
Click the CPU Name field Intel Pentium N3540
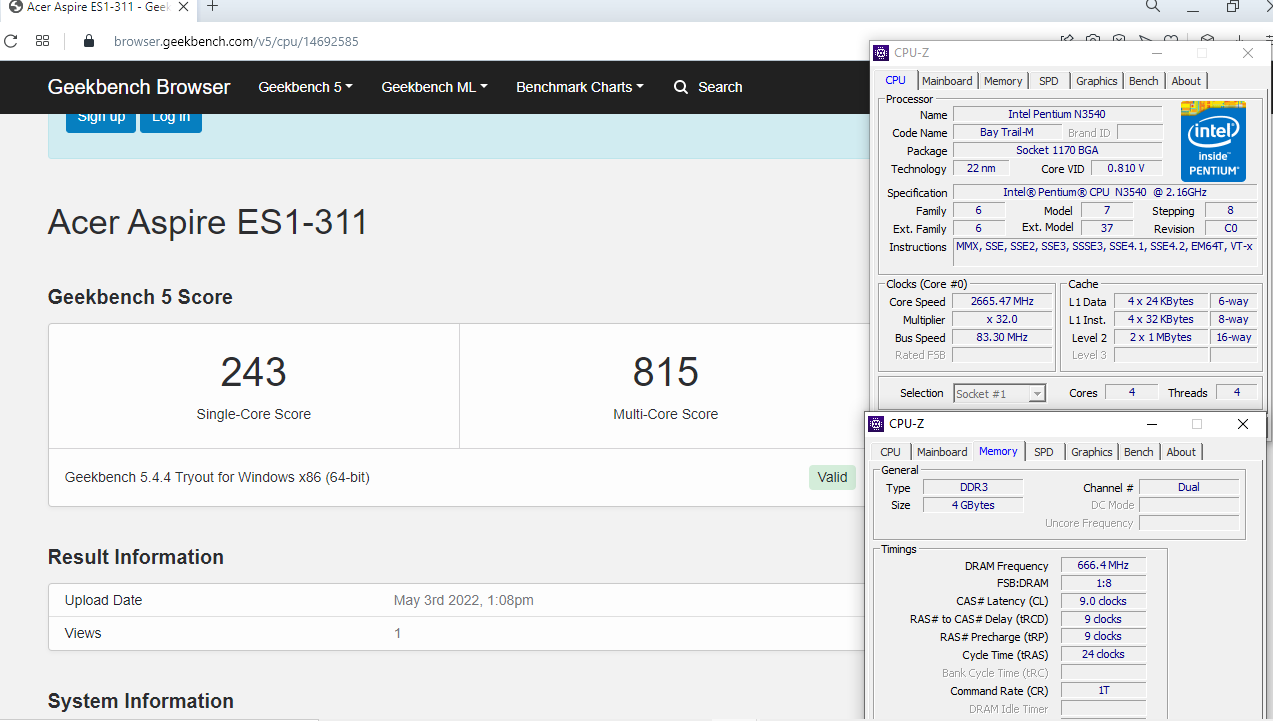tap(1057, 115)
